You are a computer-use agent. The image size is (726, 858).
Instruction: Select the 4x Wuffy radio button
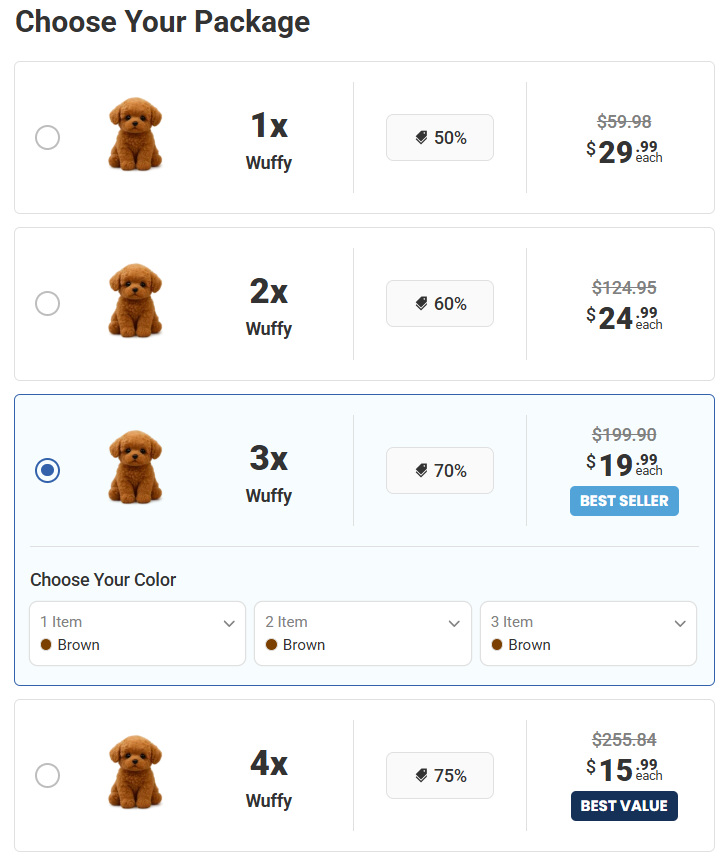[47, 775]
